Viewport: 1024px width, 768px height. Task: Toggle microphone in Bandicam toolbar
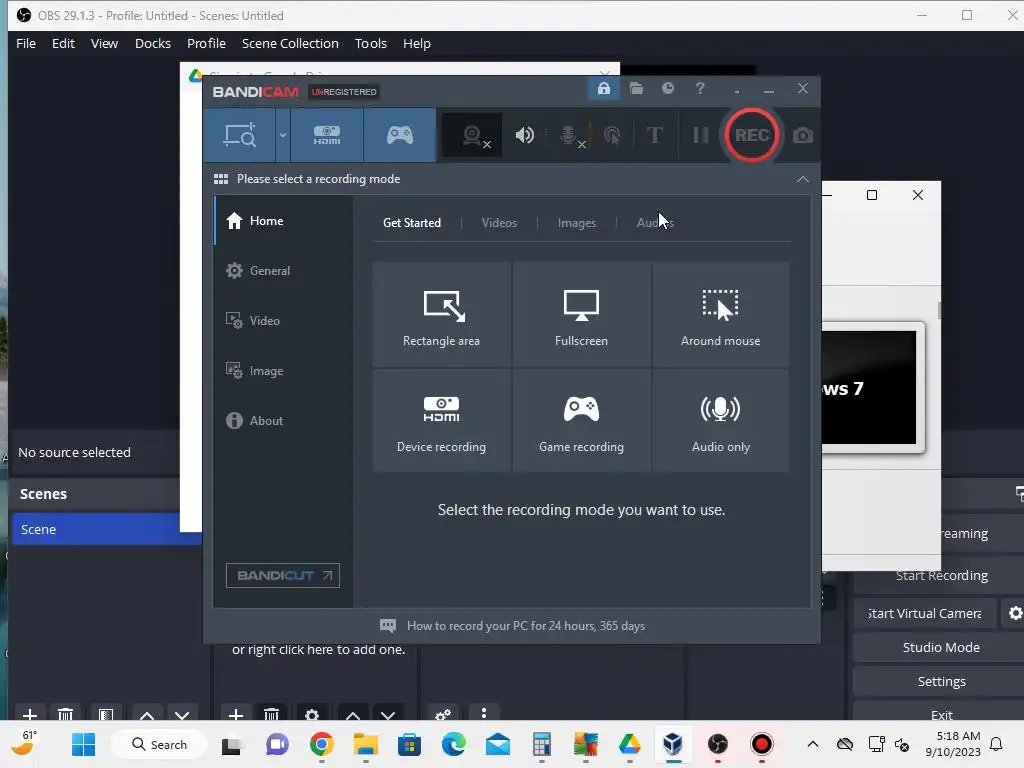(569, 135)
